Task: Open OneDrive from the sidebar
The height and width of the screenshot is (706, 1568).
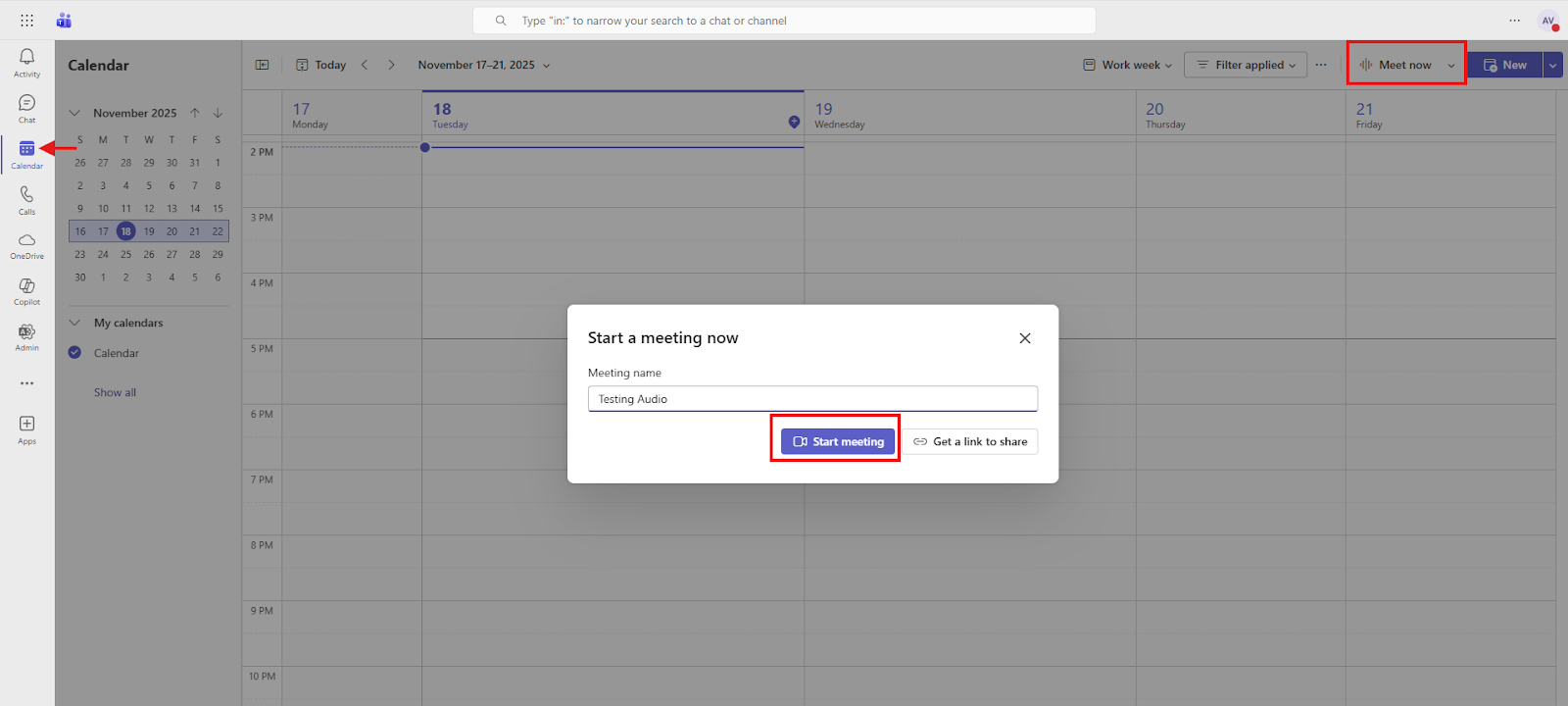Action: click(x=26, y=245)
